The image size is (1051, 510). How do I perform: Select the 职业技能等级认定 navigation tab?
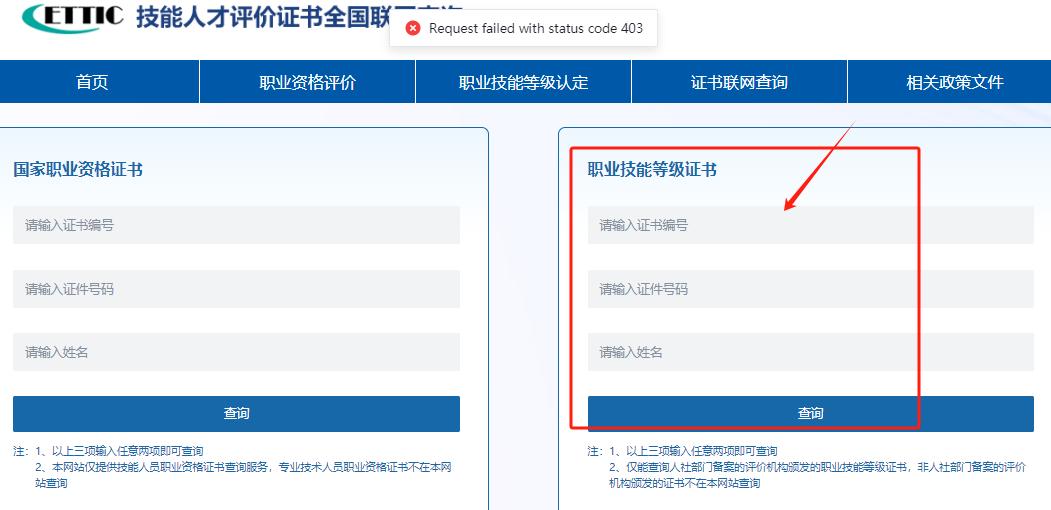(x=523, y=82)
